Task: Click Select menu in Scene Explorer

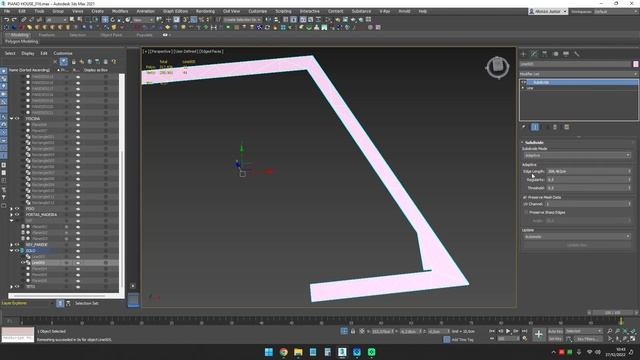Action: pos(10,53)
